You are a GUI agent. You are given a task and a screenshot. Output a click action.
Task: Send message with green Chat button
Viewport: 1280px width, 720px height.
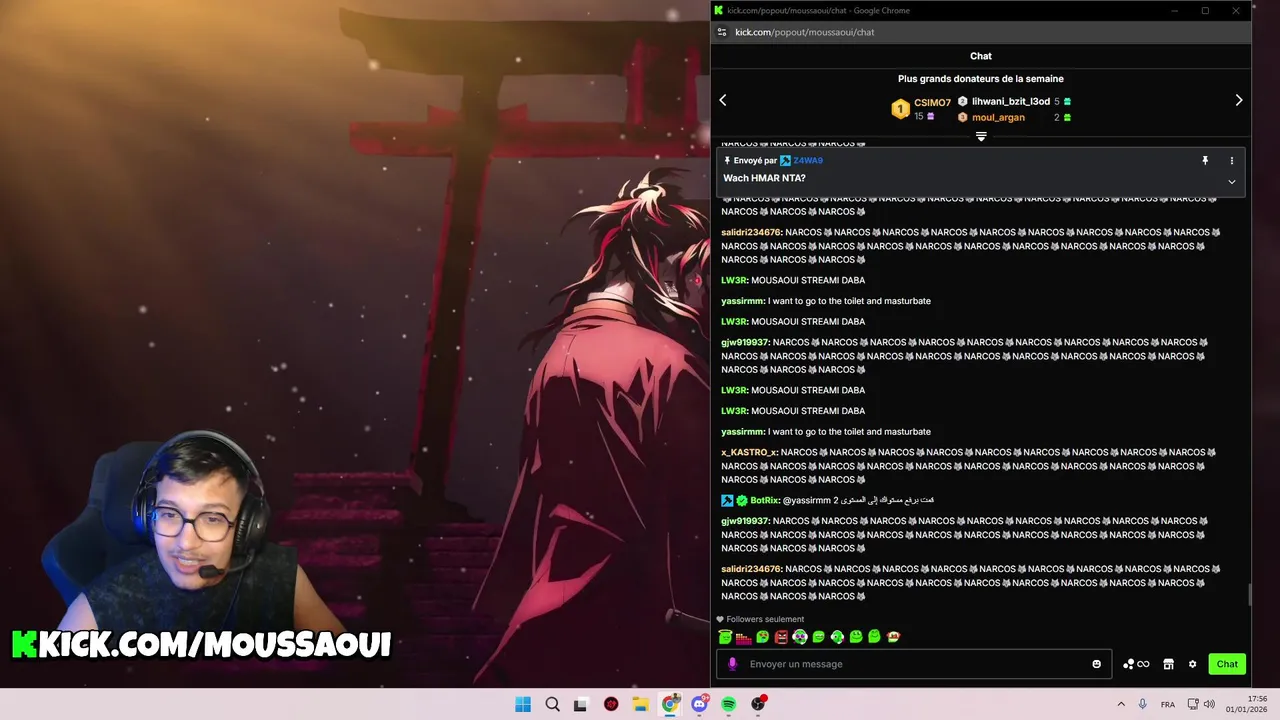(x=1227, y=664)
